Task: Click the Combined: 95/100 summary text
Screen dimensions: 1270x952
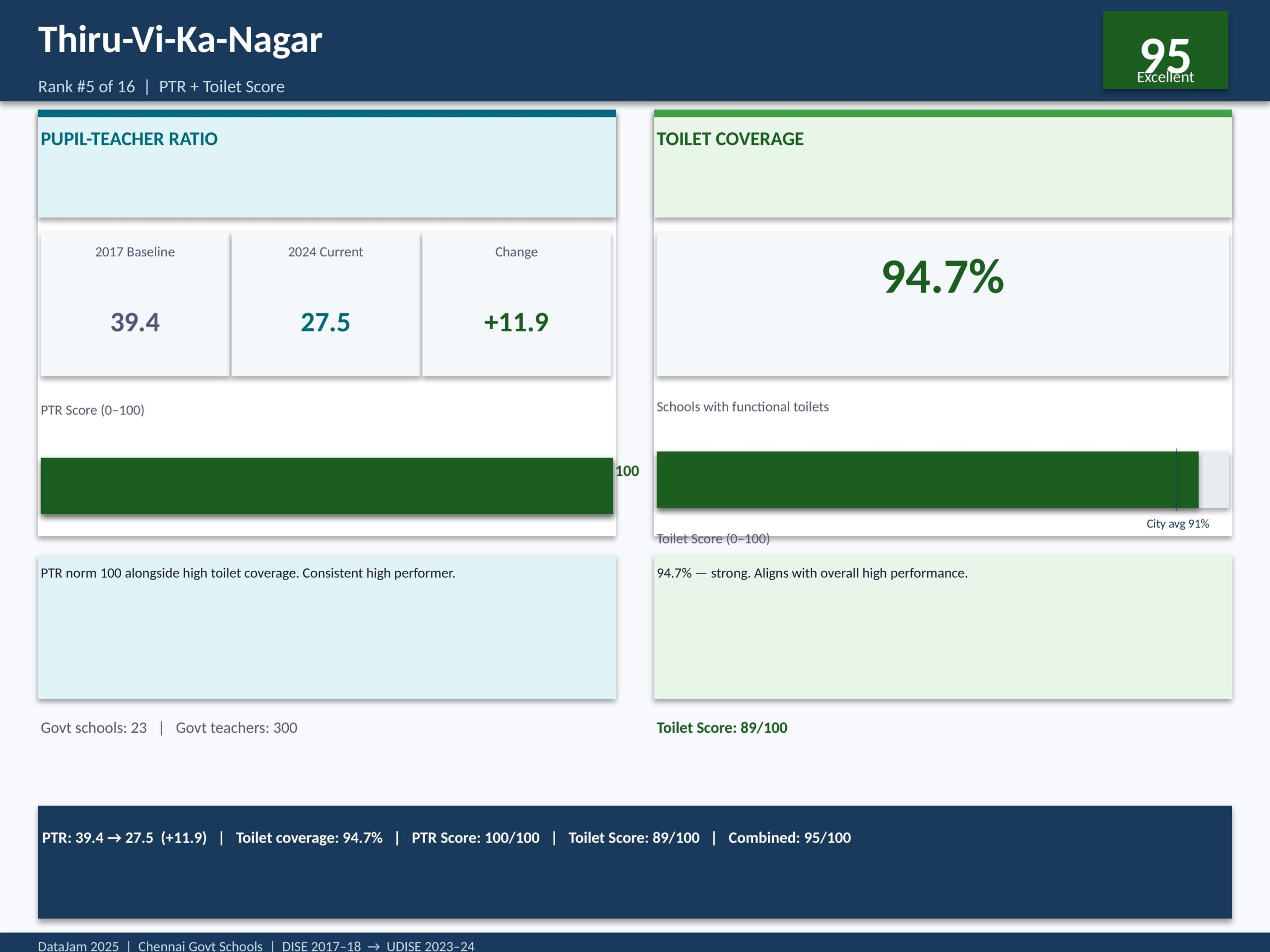Action: point(789,838)
